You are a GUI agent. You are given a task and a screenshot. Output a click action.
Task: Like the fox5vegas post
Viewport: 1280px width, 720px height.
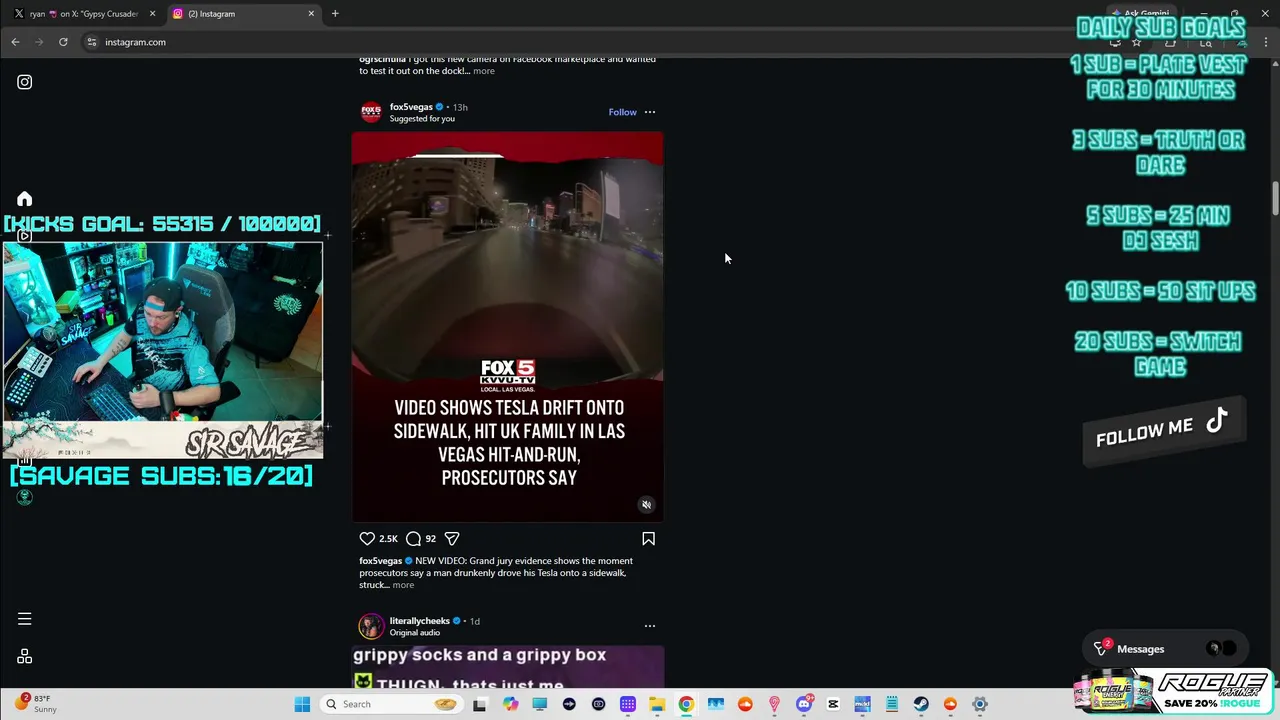[367, 538]
